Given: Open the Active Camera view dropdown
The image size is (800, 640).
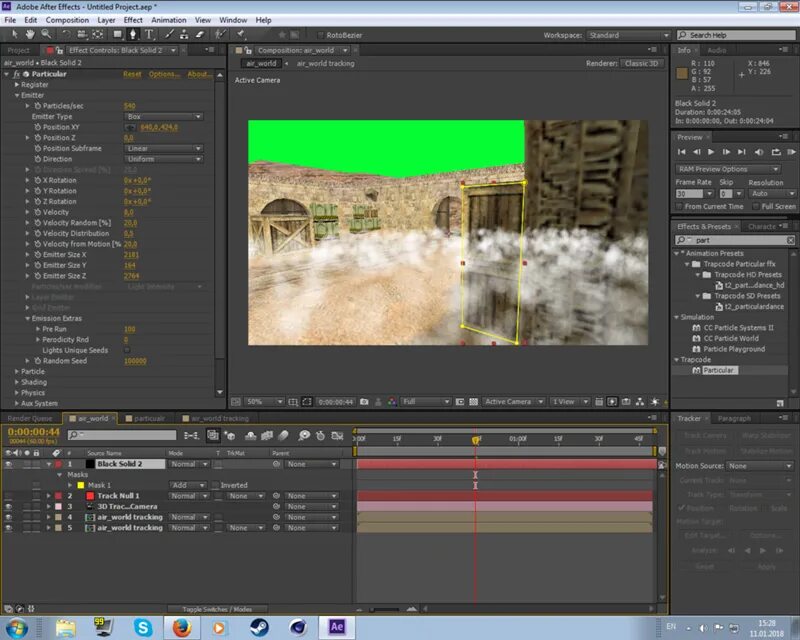Looking at the screenshot, I should [514, 402].
